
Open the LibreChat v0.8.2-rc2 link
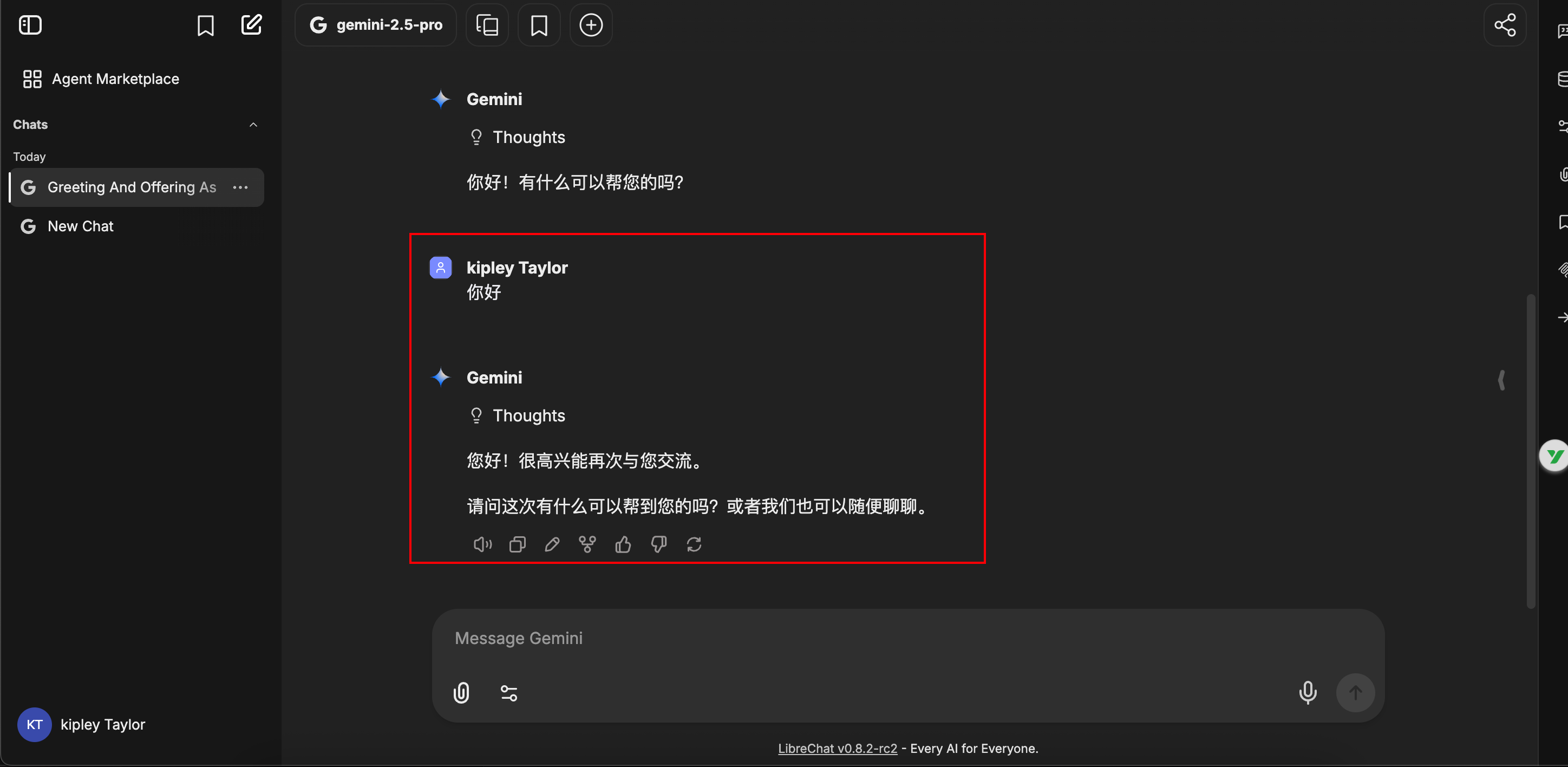coord(837,749)
